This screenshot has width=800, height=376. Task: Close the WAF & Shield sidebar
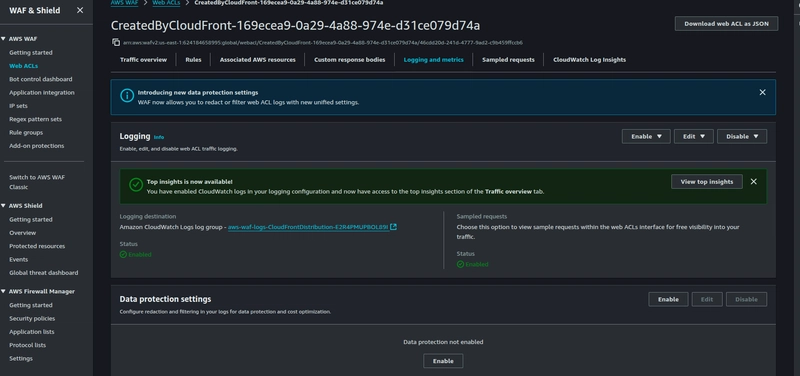click(x=80, y=10)
